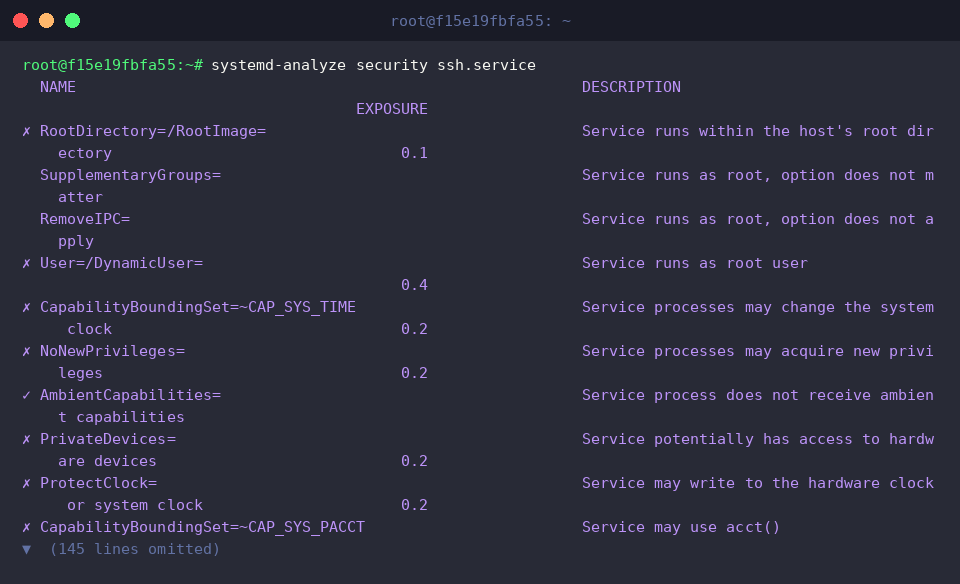Click the wrapped text 'pply'
960x584 pixels.
(76, 241)
